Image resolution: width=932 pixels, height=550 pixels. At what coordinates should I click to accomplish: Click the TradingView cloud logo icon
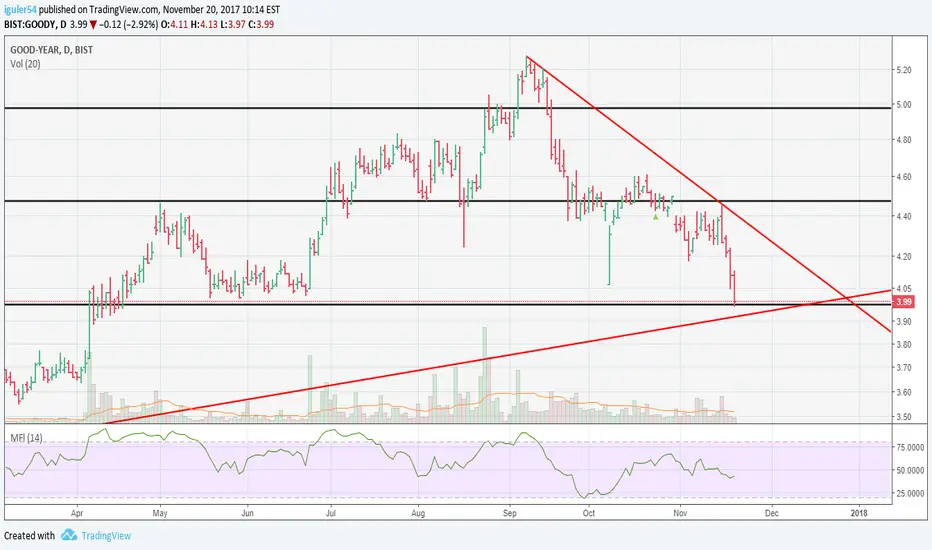pos(69,535)
